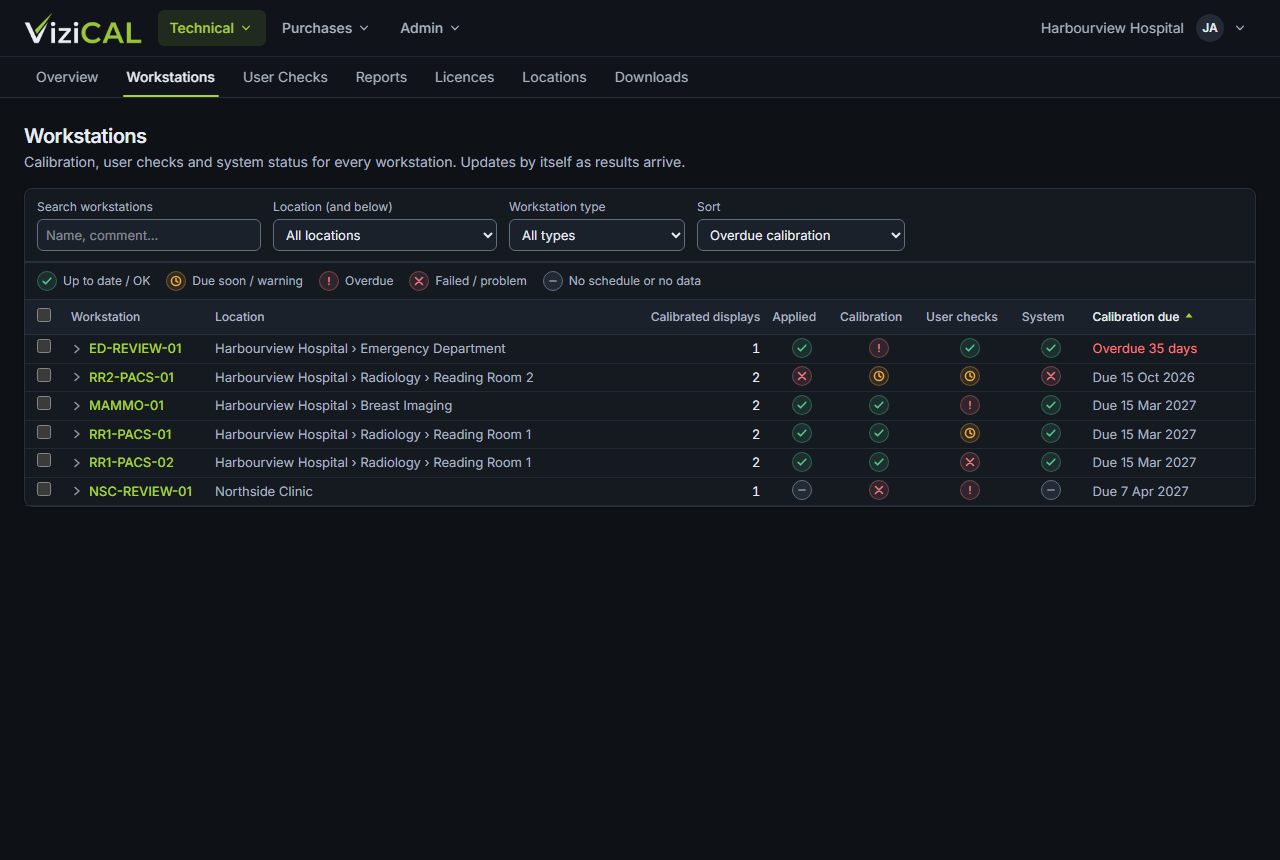Click the failed System icon for RR2-PACS-01

pos(1051,377)
